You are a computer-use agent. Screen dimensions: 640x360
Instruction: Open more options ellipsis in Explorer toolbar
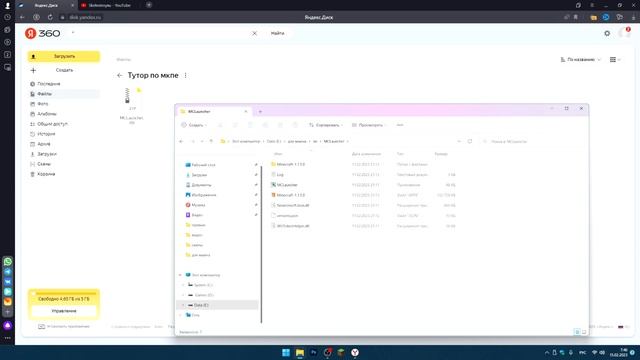point(400,125)
